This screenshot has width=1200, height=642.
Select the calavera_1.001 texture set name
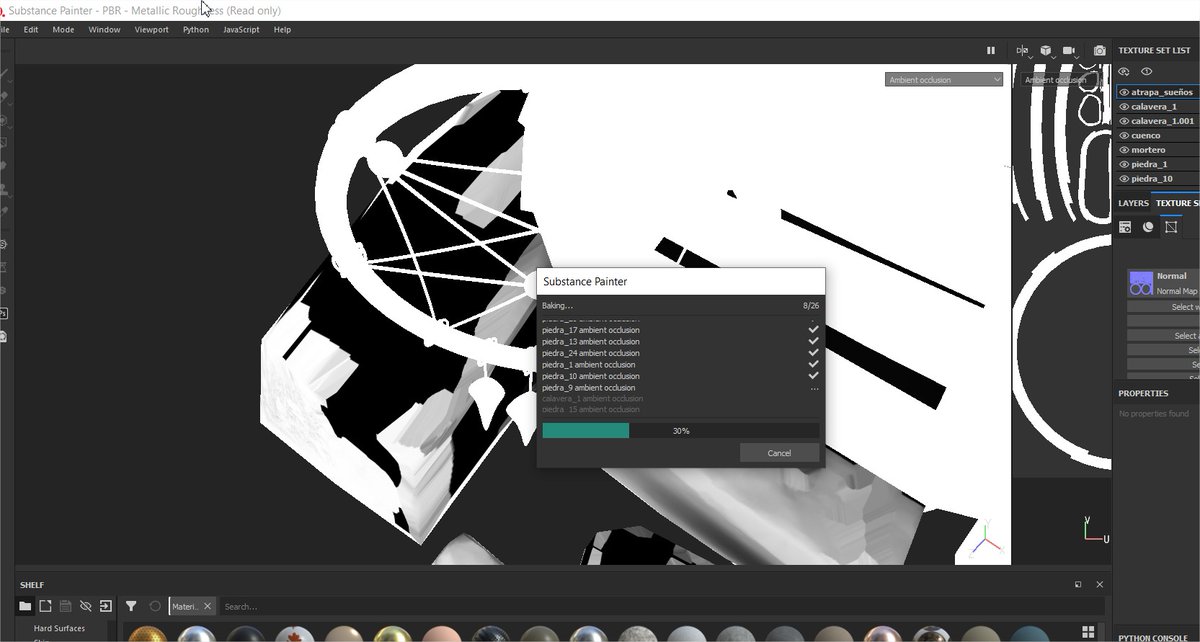click(1162, 121)
